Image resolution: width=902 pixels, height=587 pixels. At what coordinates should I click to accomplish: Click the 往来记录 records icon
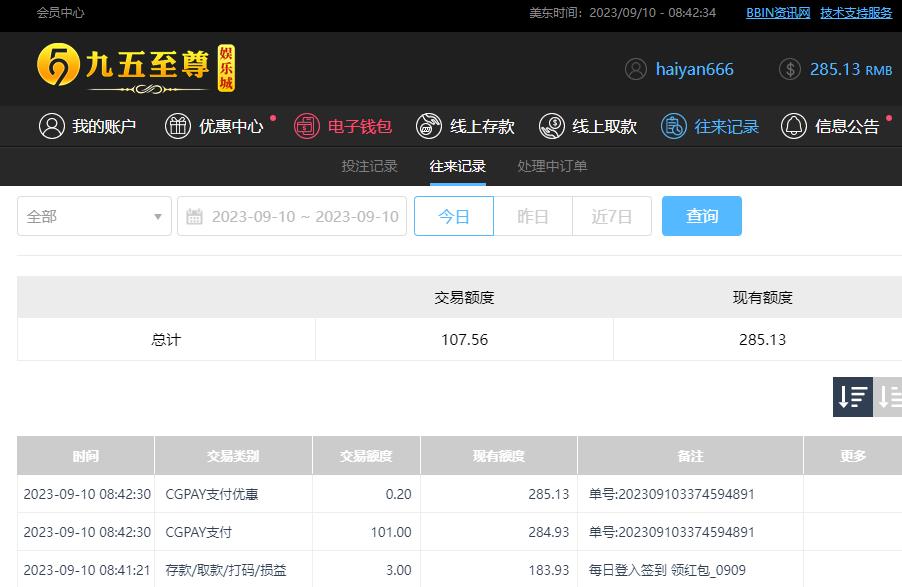(674, 126)
